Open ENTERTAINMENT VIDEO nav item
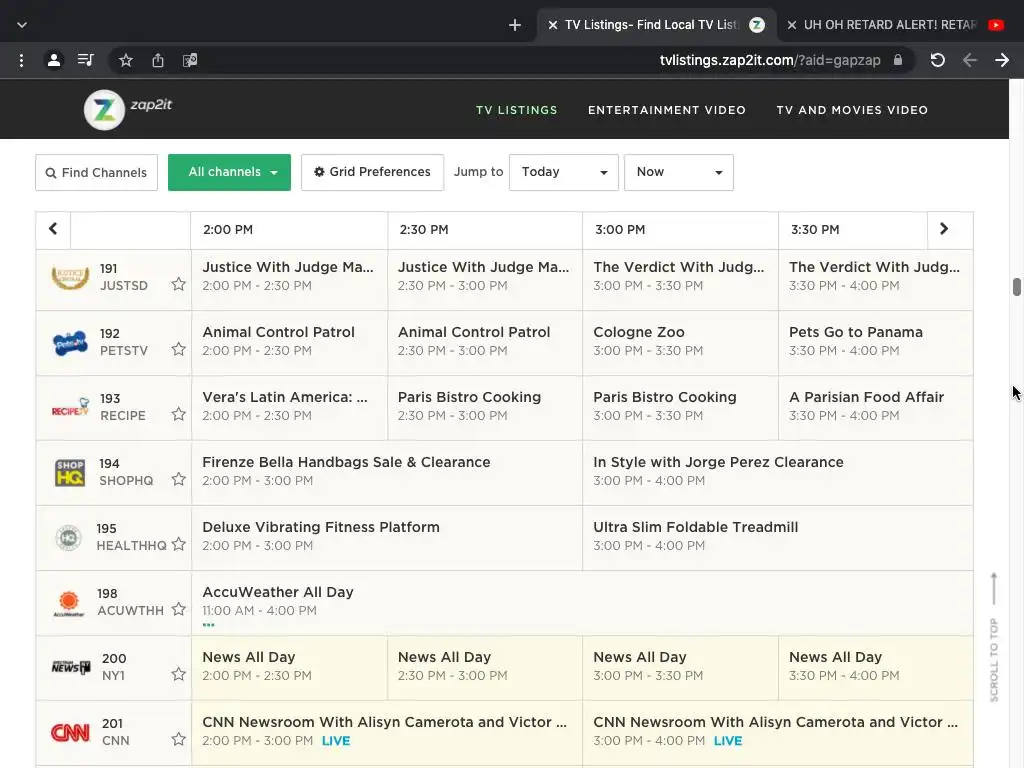1024x768 pixels. pyautogui.click(x=667, y=110)
